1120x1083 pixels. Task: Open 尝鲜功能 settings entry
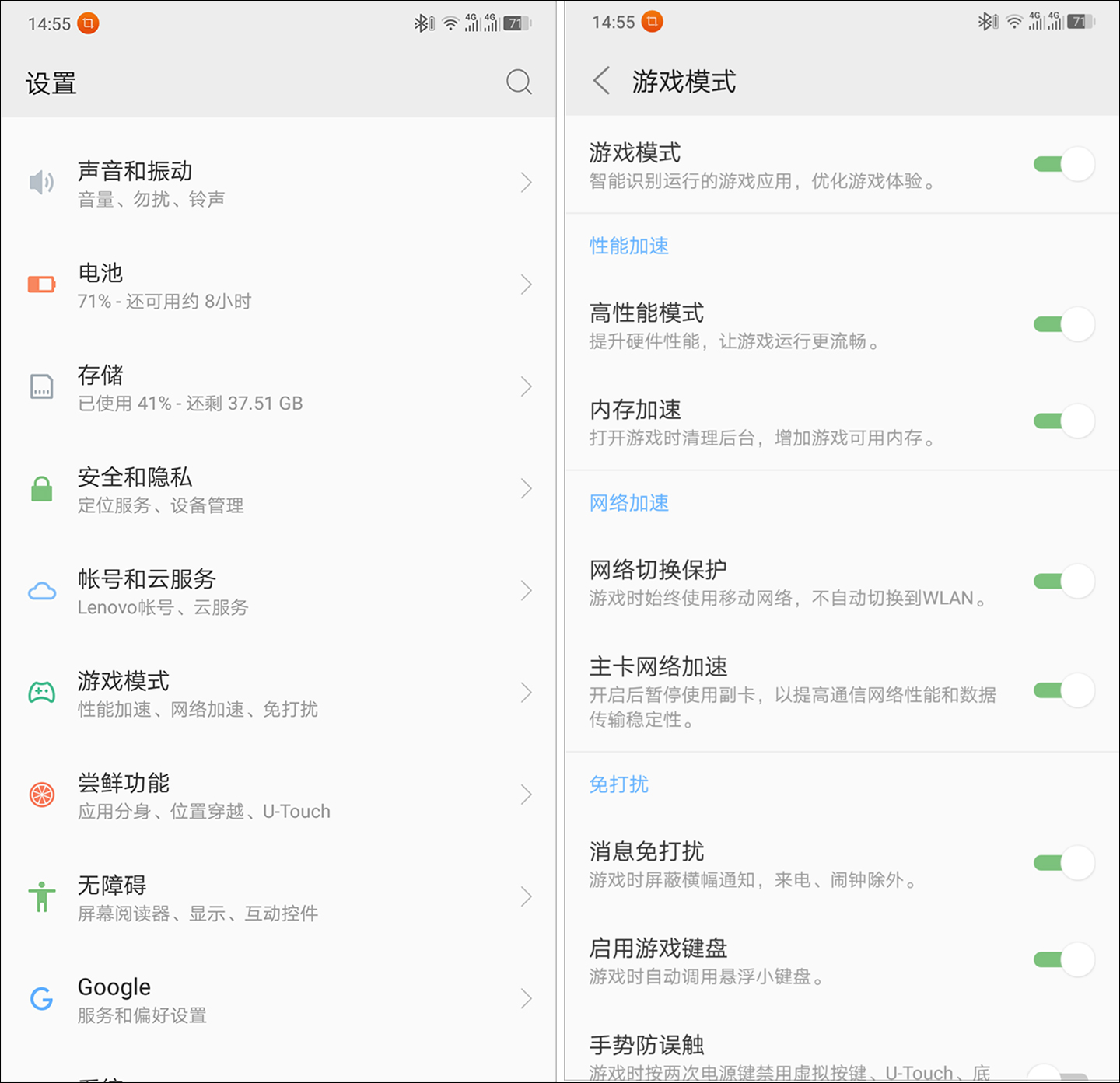click(278, 795)
